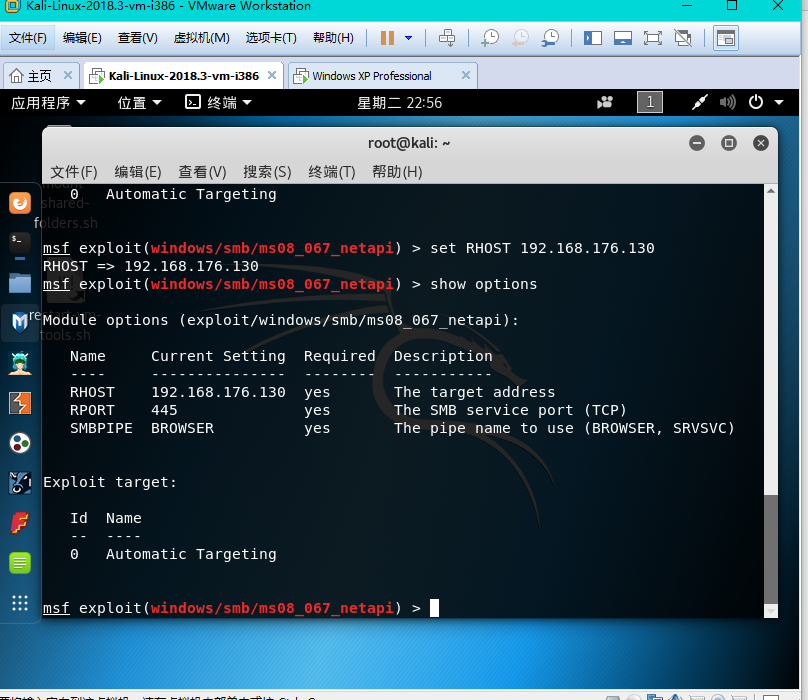Click the terminal scrollbar thumb
This screenshot has width=808, height=700.
770,548
